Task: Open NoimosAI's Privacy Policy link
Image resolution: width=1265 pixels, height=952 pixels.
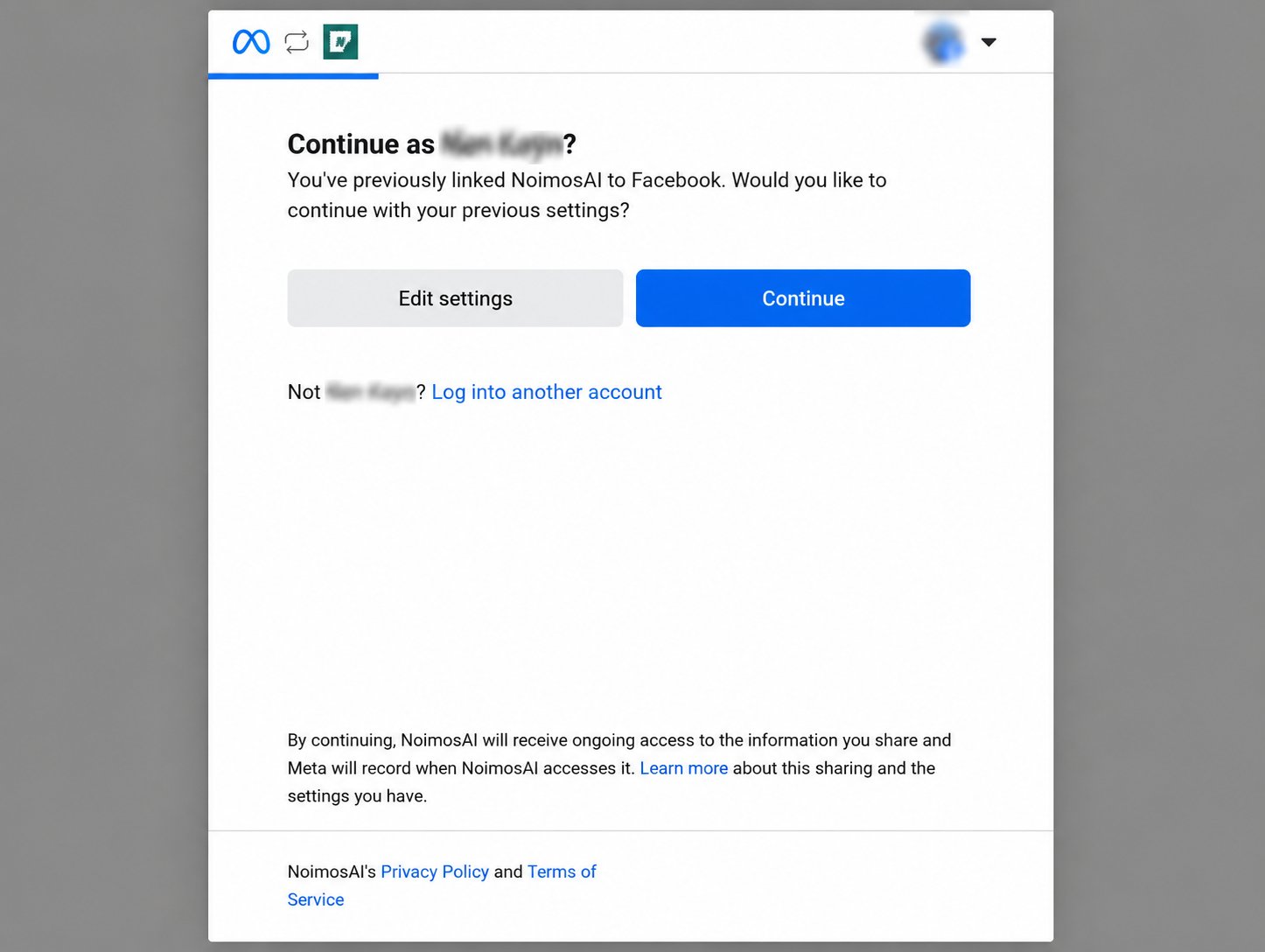Action: 435,871
